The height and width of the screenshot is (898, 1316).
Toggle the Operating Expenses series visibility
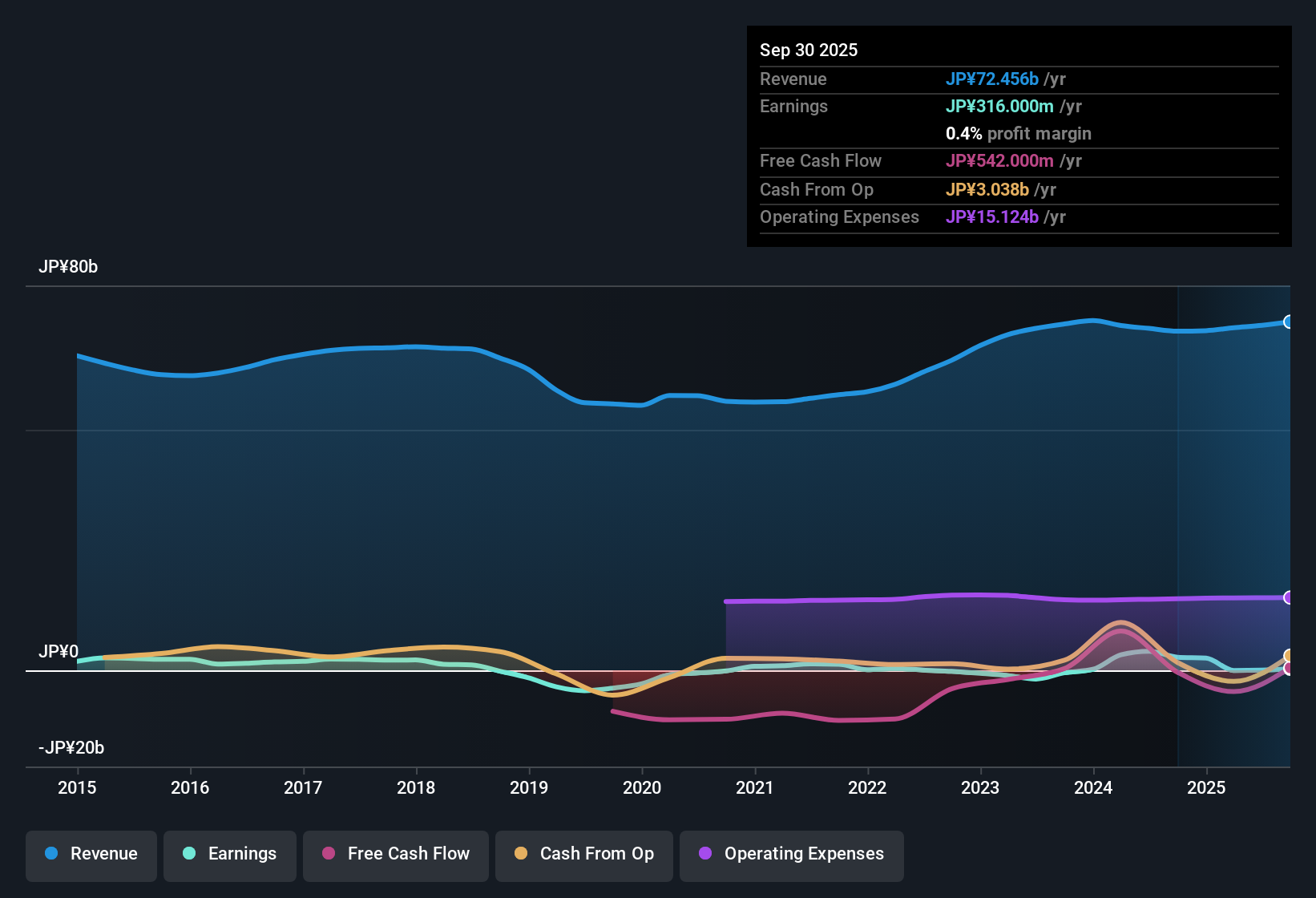[791, 854]
